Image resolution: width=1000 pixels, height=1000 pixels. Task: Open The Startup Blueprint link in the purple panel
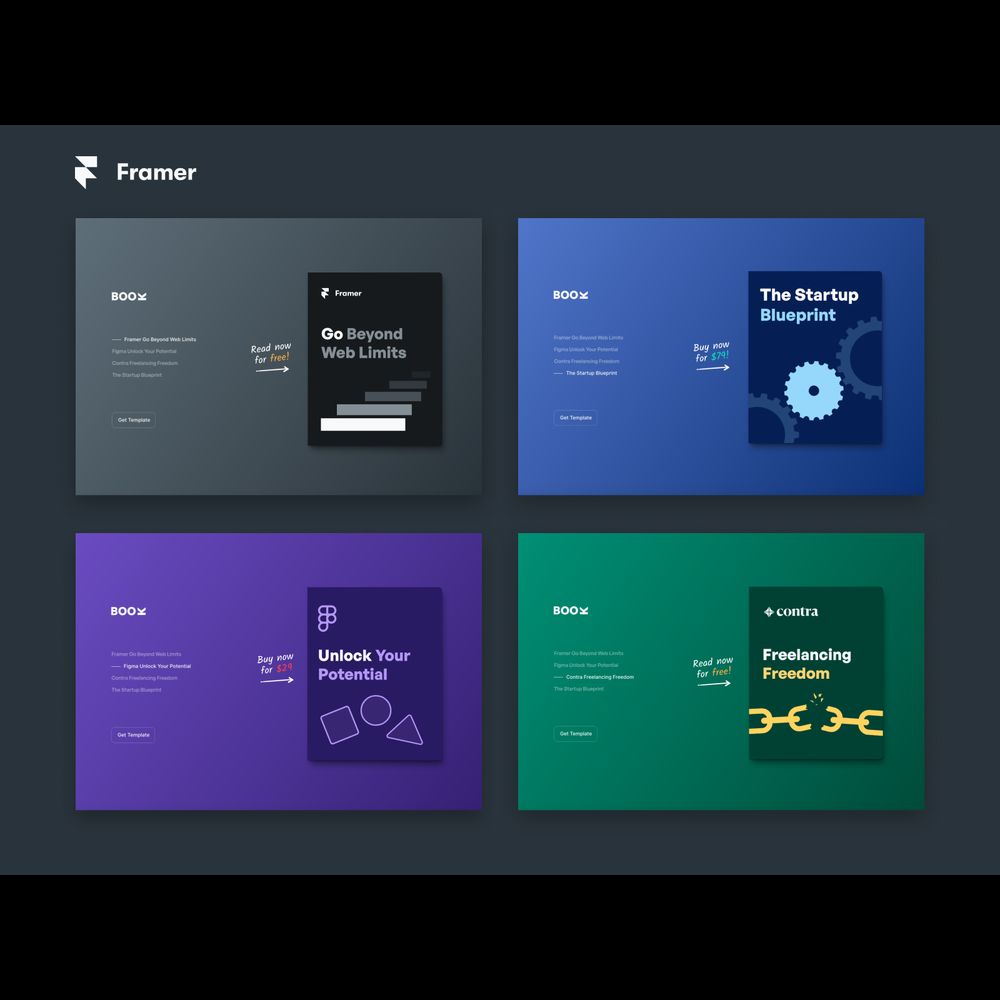point(136,690)
